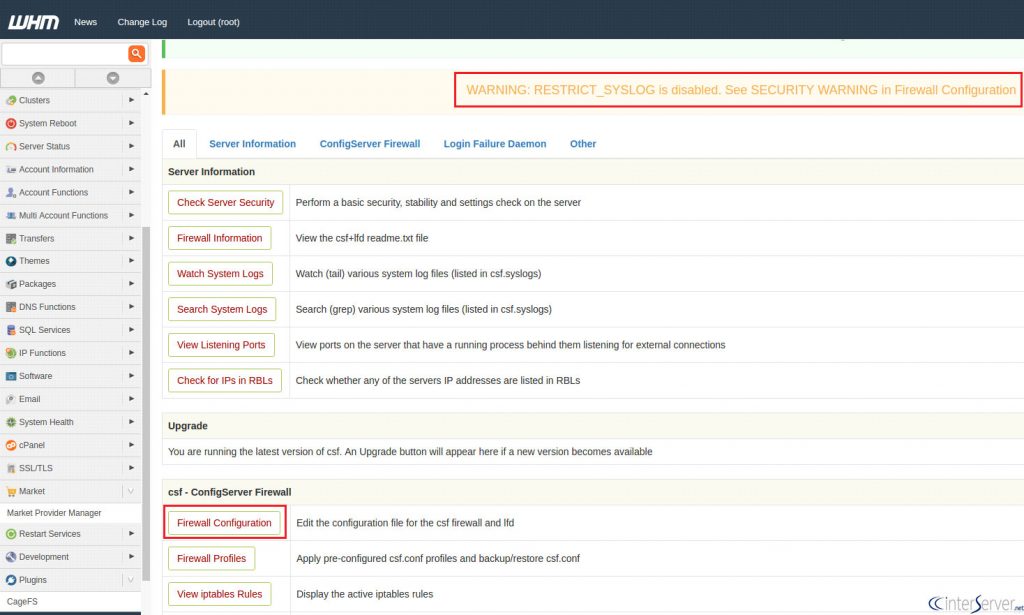Click the cPanel icon in sidebar
1024x615 pixels.
[x=10, y=445]
